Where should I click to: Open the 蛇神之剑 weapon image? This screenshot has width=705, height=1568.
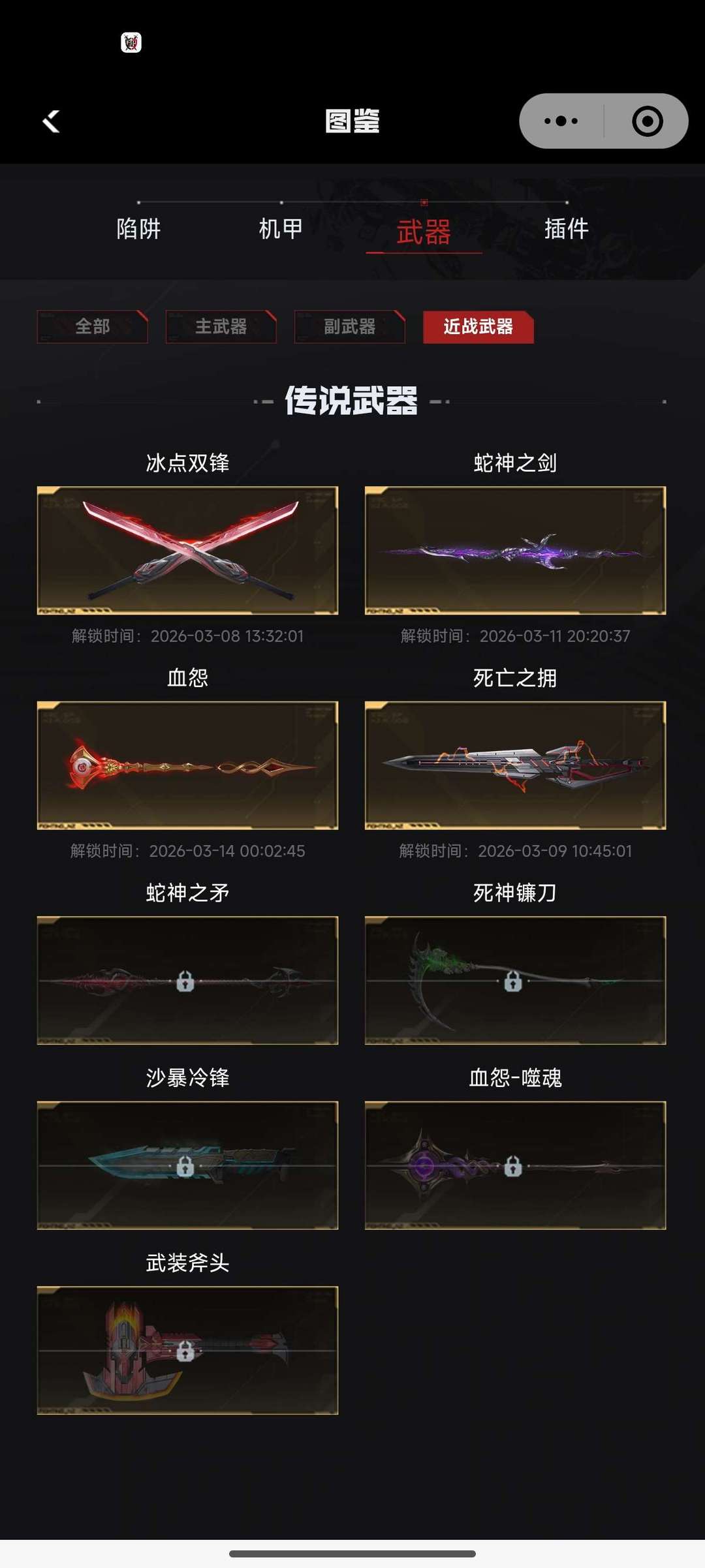515,550
